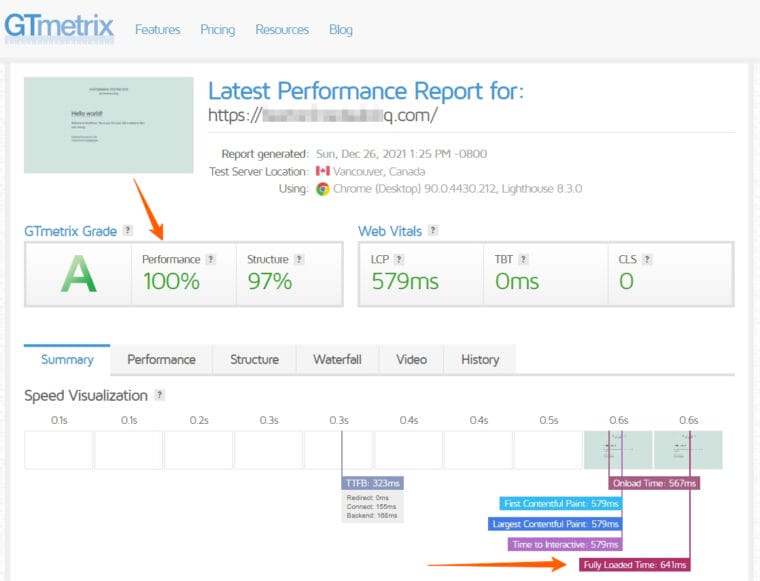Image resolution: width=760 pixels, height=581 pixels.
Task: Click help icon next to Speed Visualization
Action: pos(160,395)
